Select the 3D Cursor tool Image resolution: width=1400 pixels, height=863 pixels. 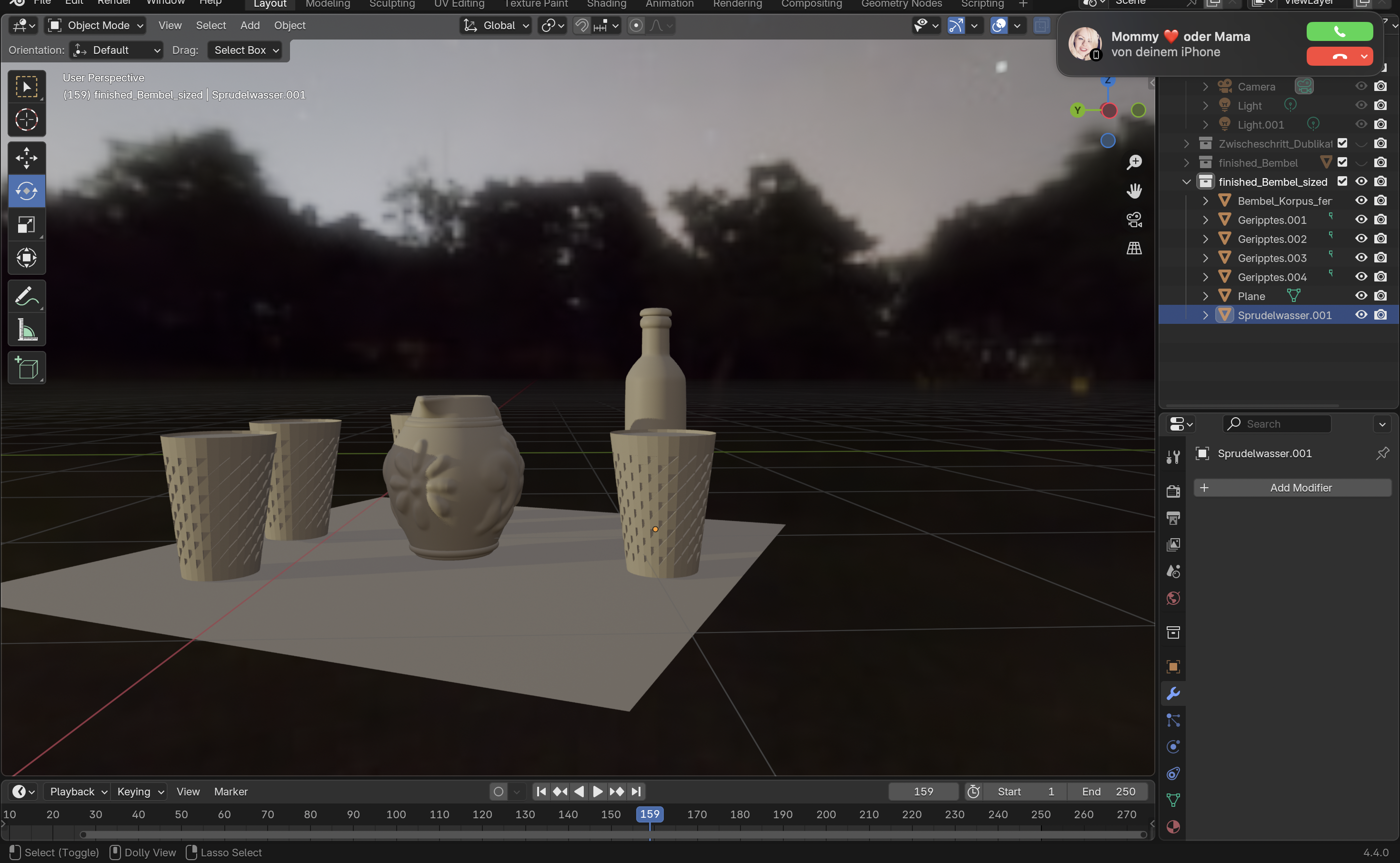(x=26, y=120)
